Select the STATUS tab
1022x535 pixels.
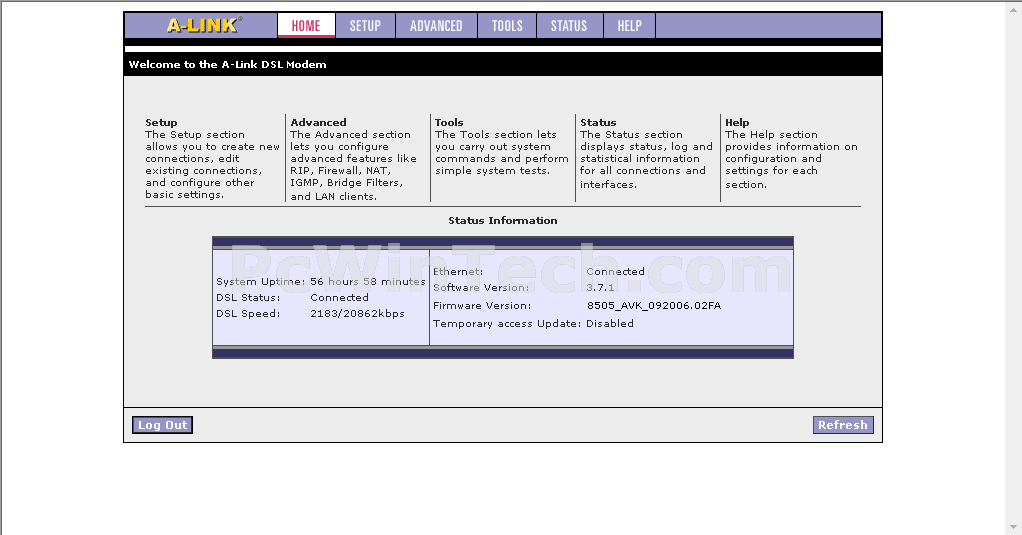[x=569, y=25]
